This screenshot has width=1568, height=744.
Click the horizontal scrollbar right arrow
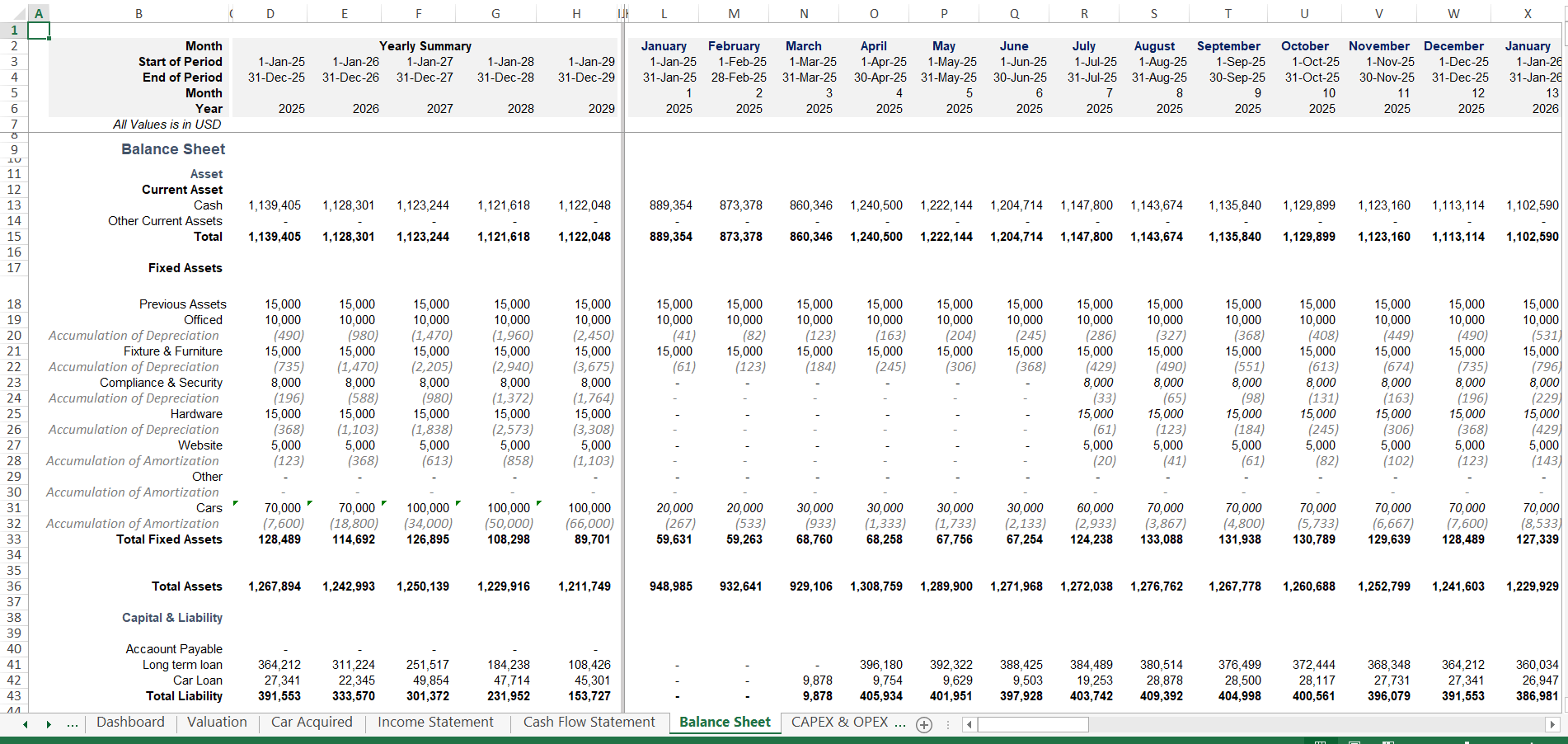(x=1552, y=724)
